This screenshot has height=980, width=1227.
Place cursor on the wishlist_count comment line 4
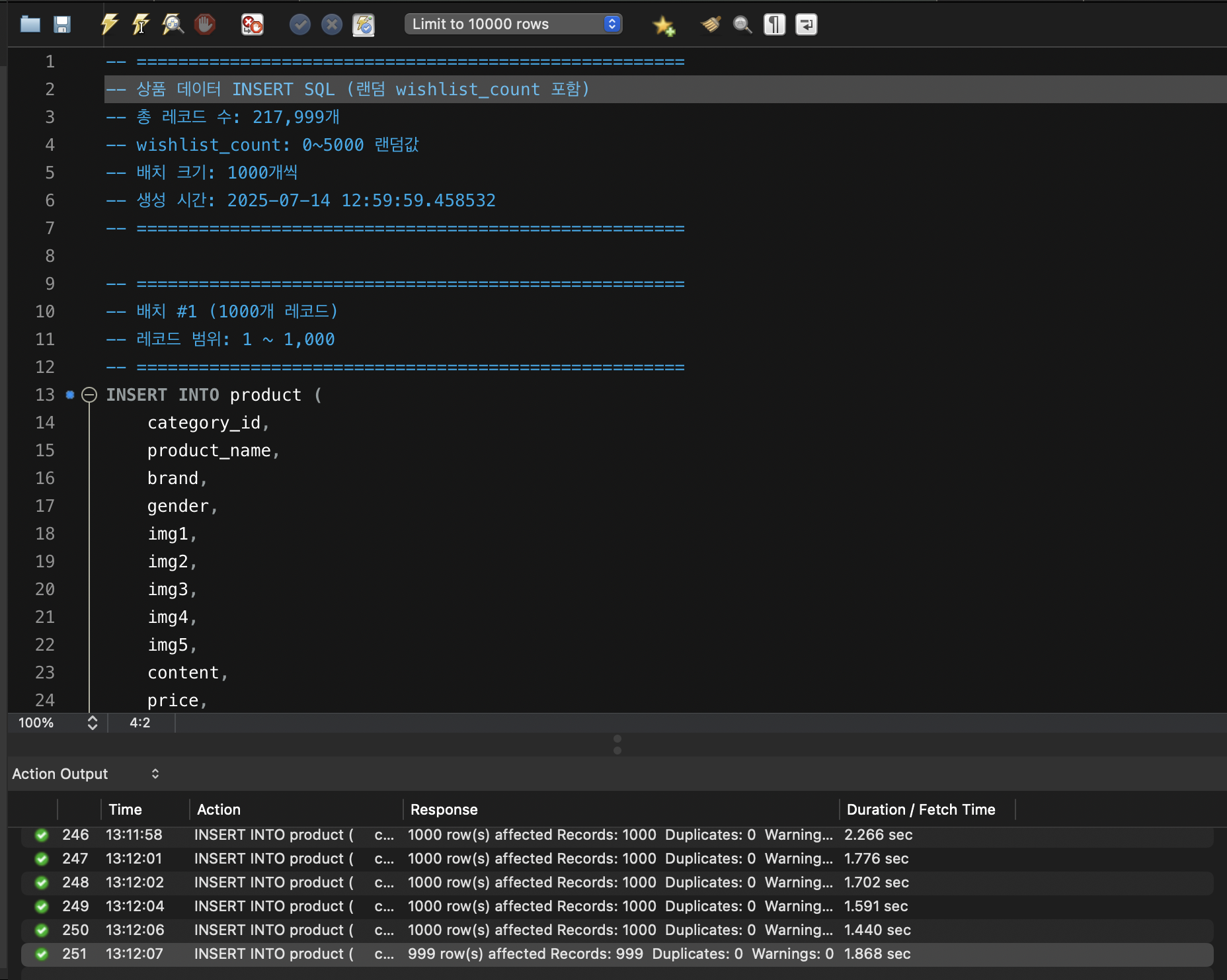[262, 145]
